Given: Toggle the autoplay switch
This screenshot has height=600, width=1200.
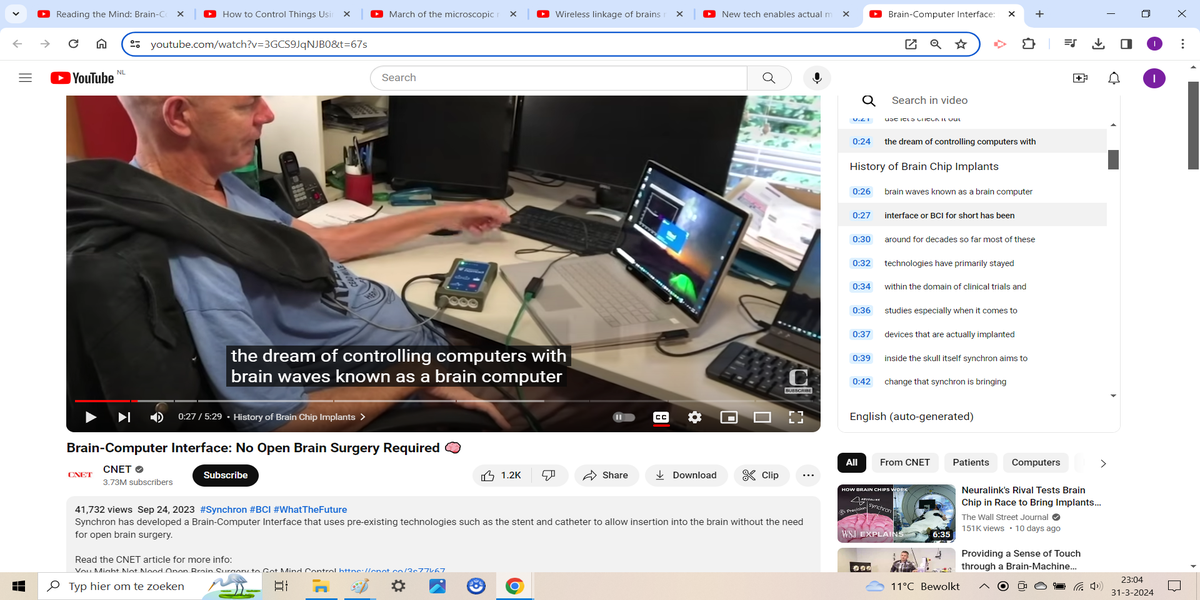Looking at the screenshot, I should 623,417.
